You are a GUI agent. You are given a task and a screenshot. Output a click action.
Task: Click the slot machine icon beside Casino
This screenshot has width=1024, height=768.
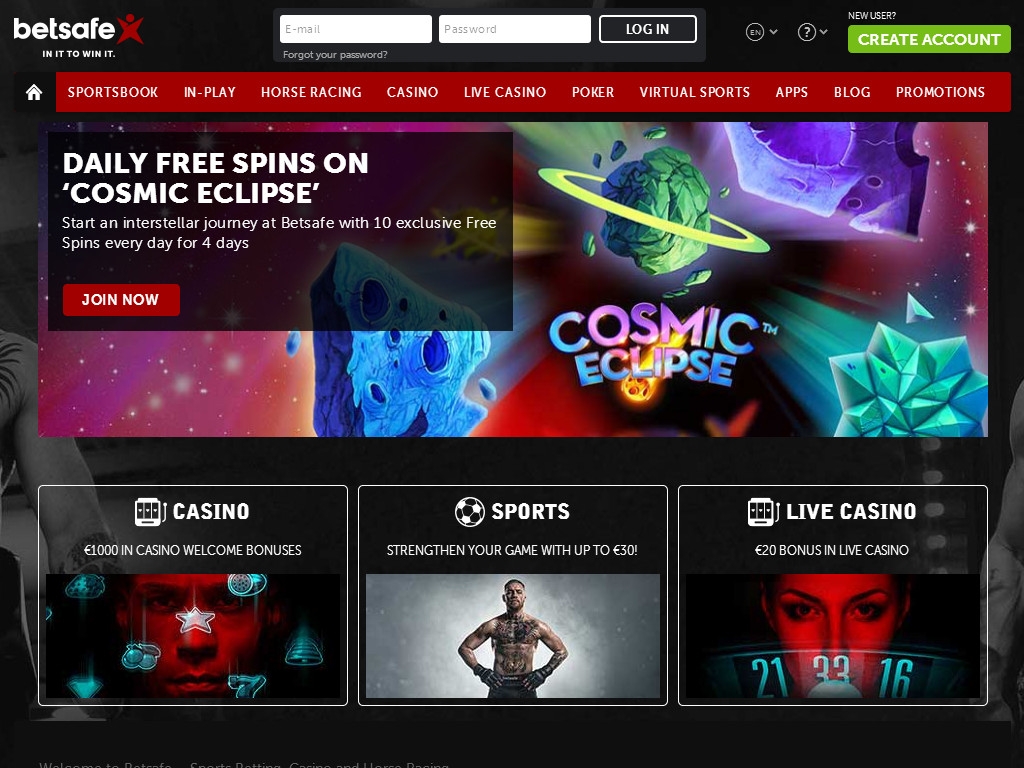(150, 511)
